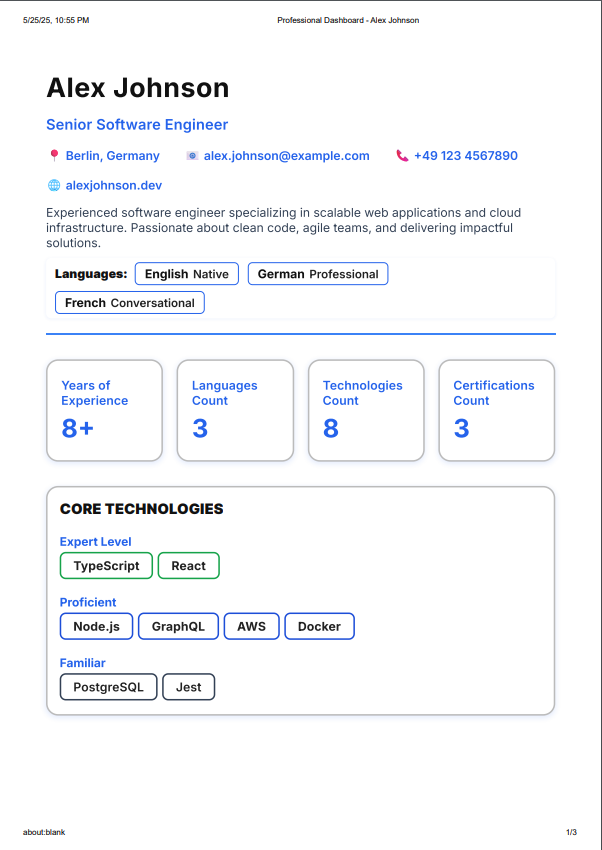
Task: Click the Alex Johnson name heading
Action: click(x=138, y=88)
